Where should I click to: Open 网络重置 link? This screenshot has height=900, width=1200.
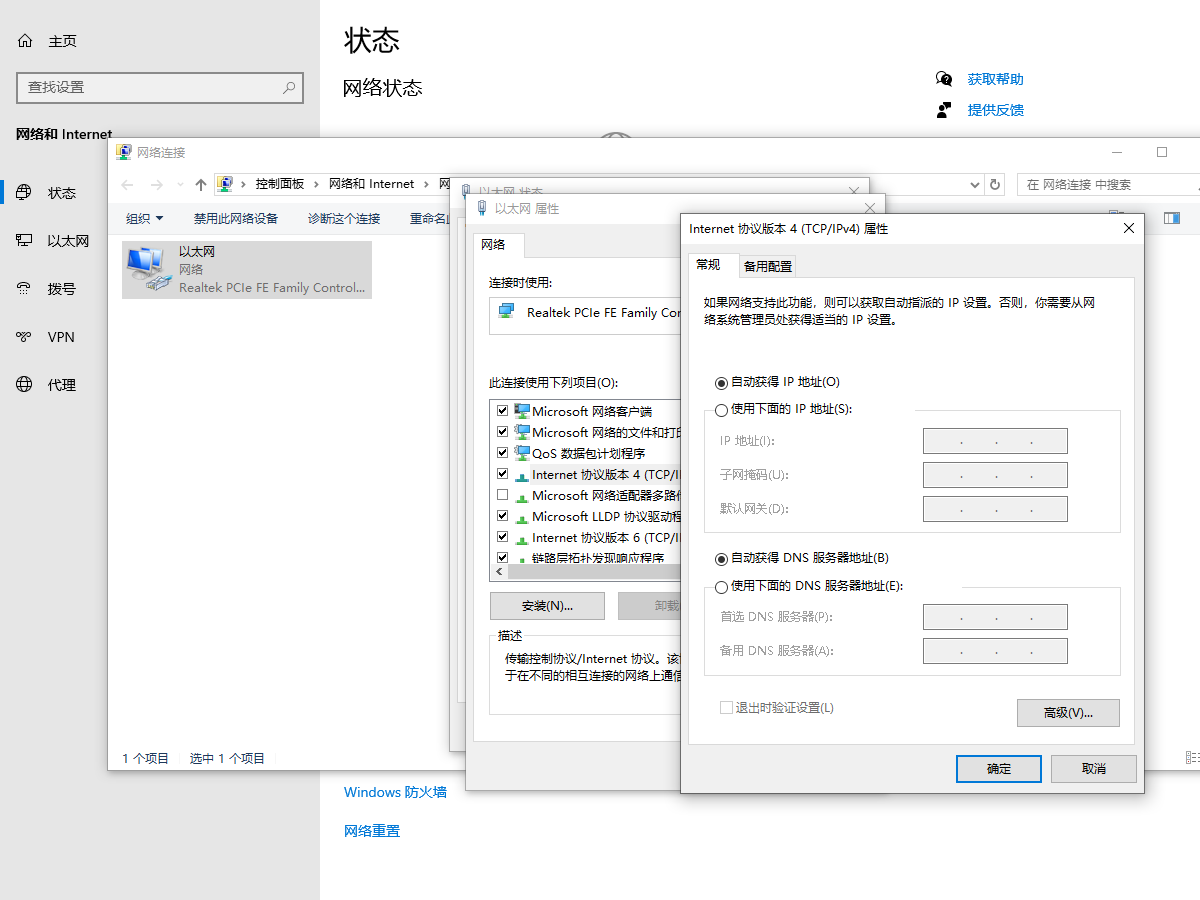[372, 831]
